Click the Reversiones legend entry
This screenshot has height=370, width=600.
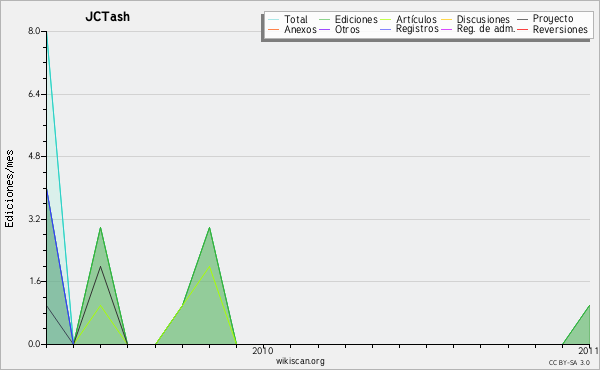point(553,29)
